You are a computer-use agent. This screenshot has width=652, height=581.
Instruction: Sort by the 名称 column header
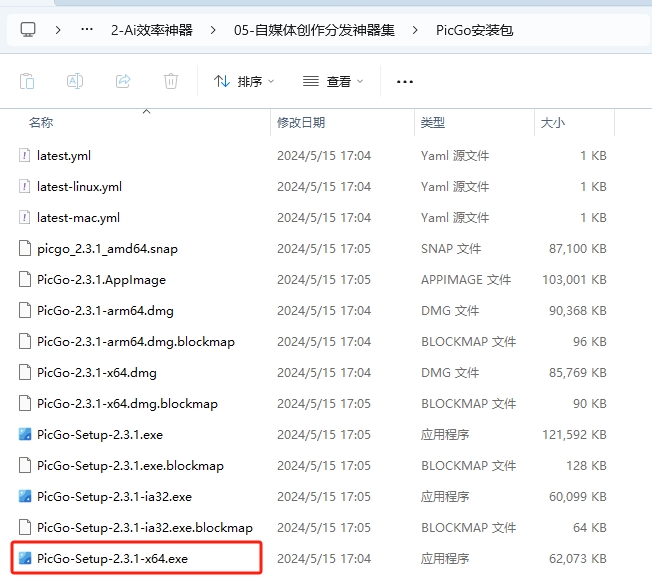click(41, 122)
